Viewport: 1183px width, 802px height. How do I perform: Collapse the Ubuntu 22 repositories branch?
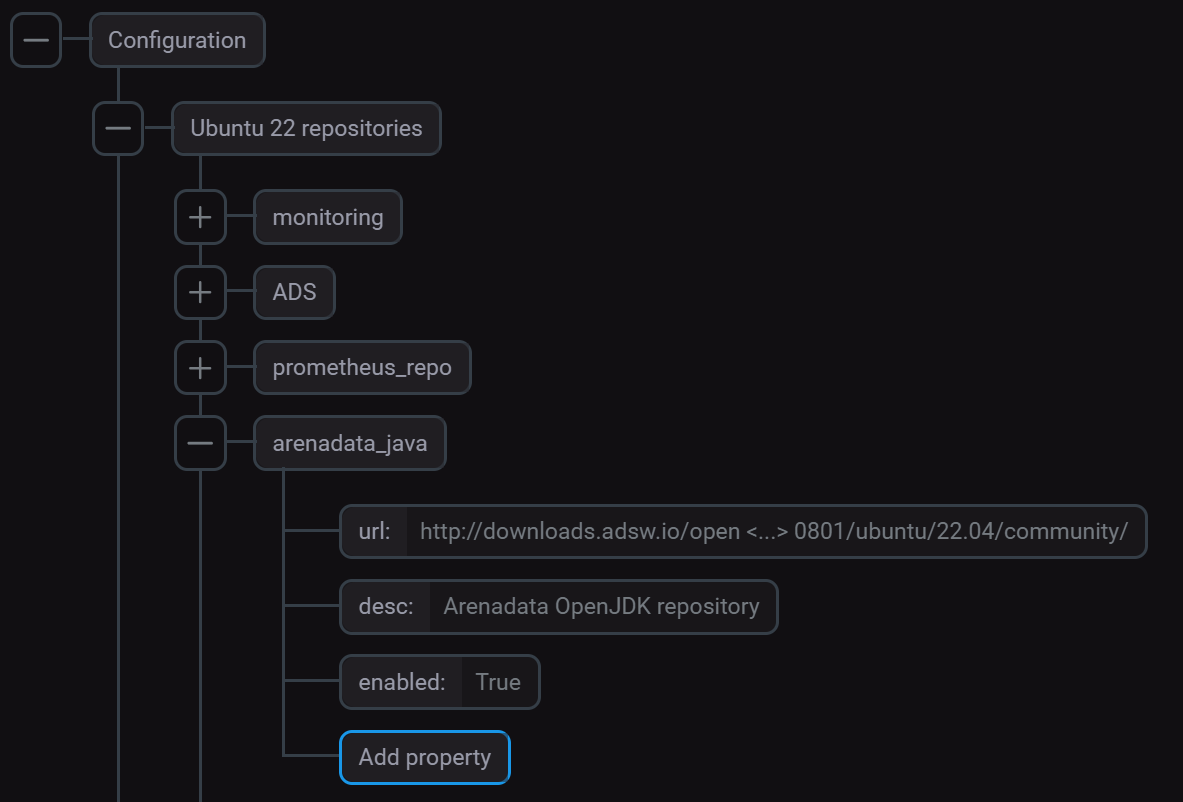[117, 128]
